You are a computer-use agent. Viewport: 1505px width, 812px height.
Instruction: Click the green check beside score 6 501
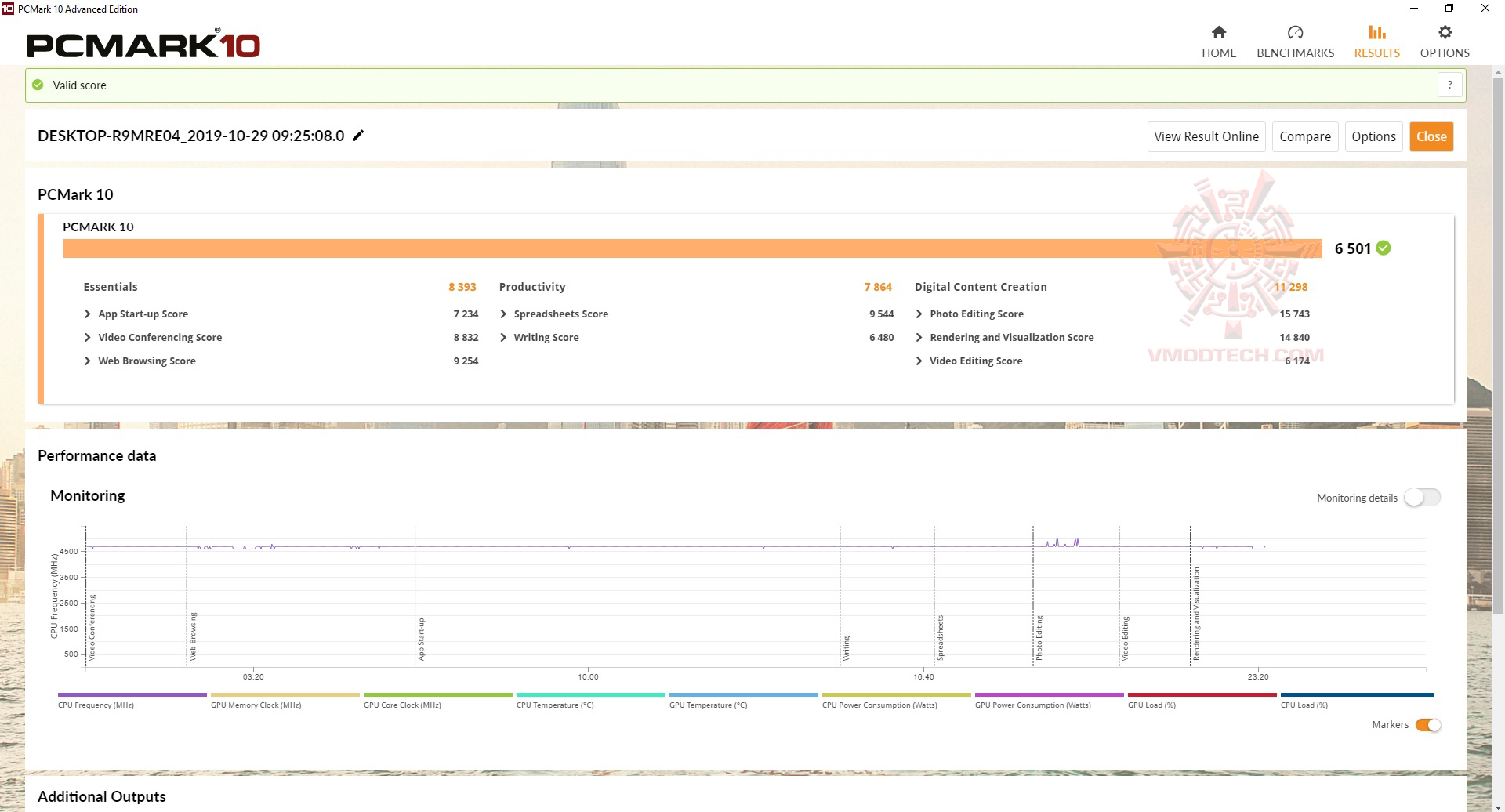(x=1384, y=248)
